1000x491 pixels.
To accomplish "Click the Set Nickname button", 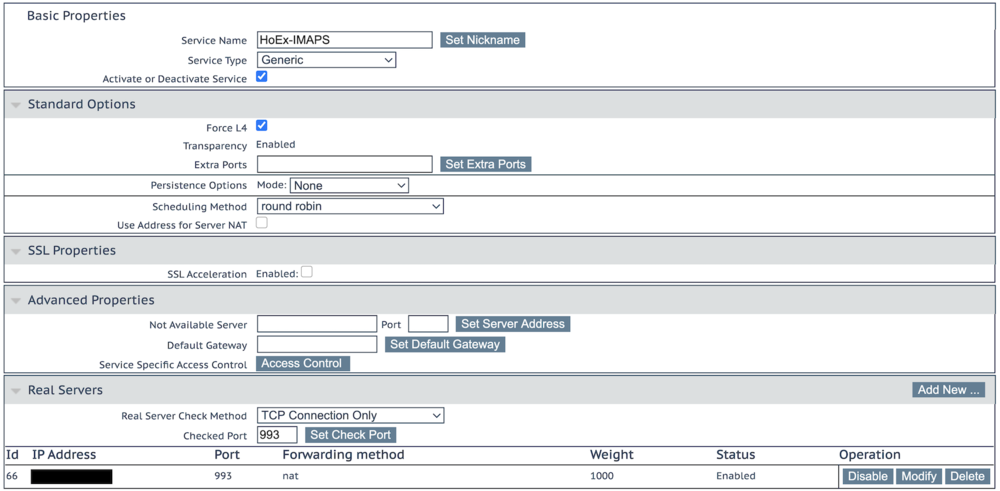I will click(483, 40).
